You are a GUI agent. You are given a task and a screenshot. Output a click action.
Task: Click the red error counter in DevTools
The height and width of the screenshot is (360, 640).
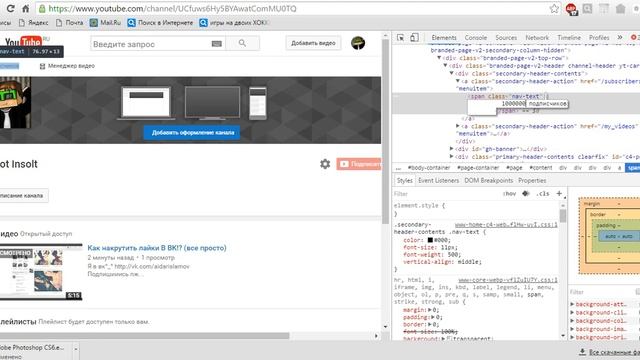[635, 37]
